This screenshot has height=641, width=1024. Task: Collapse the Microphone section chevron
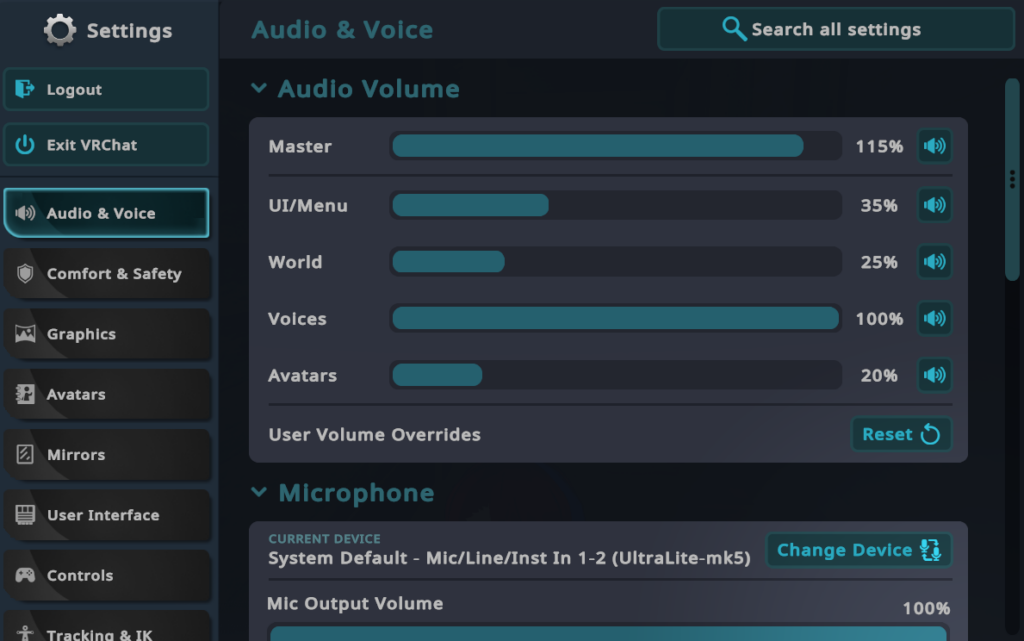[x=259, y=492]
